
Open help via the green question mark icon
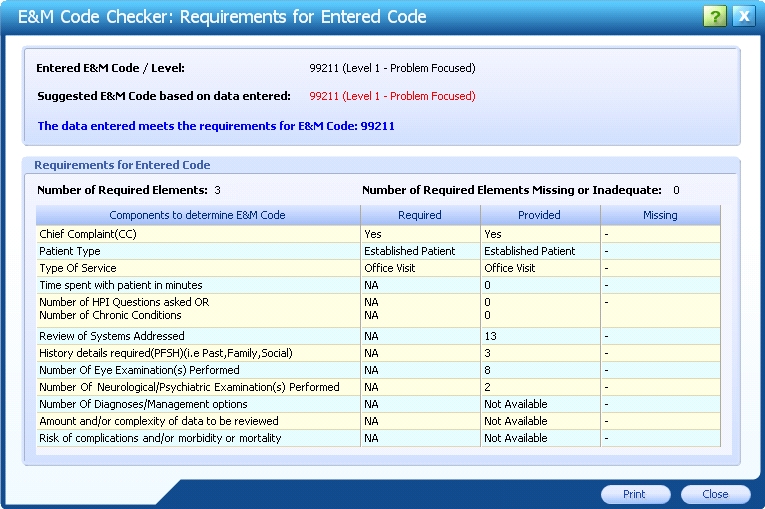(x=715, y=17)
